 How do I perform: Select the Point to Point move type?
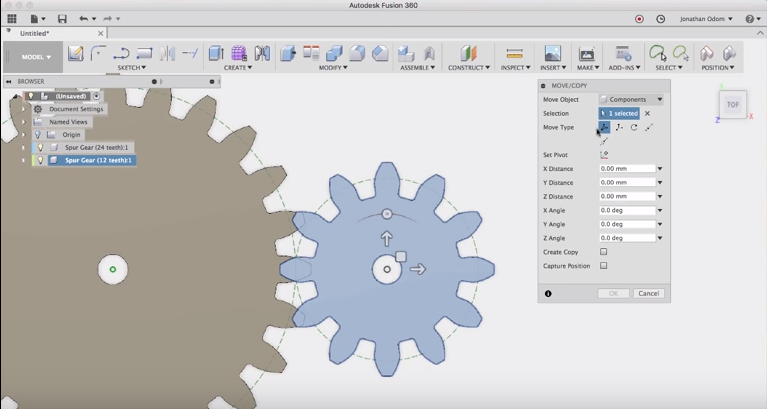pos(649,127)
